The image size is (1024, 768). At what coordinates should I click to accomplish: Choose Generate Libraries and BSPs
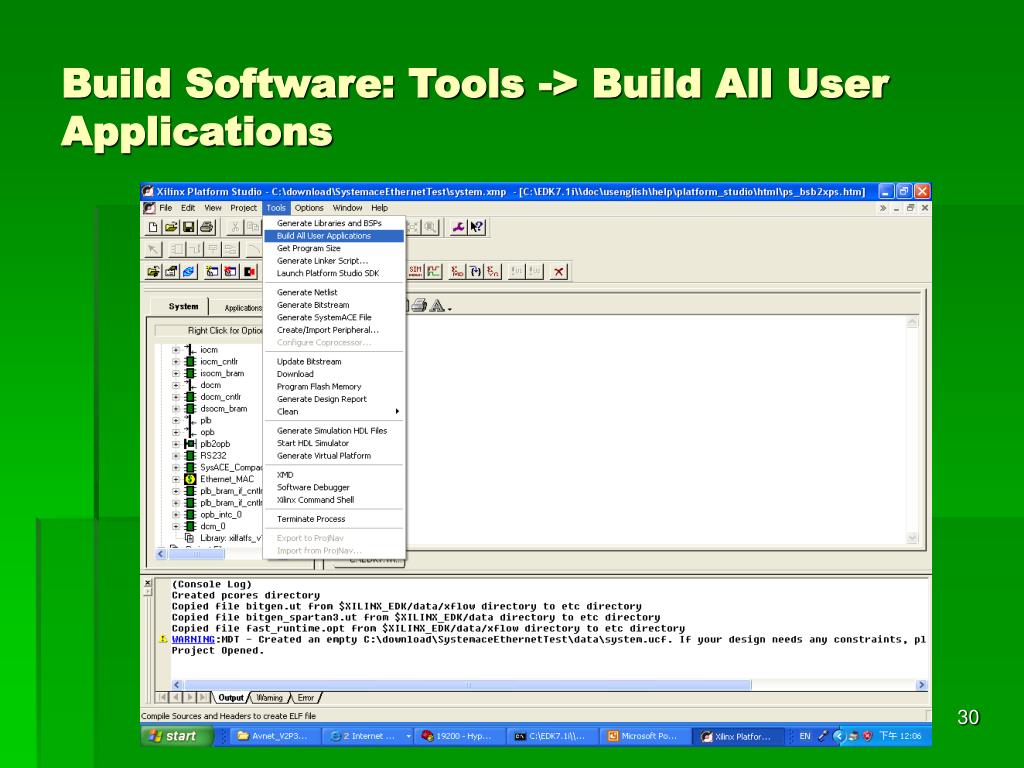click(x=334, y=223)
